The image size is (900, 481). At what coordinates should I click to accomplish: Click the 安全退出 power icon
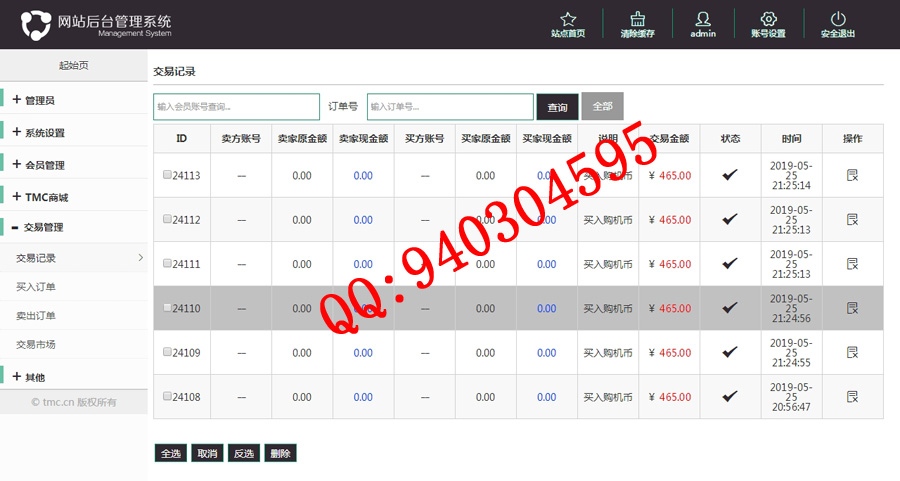(x=838, y=19)
